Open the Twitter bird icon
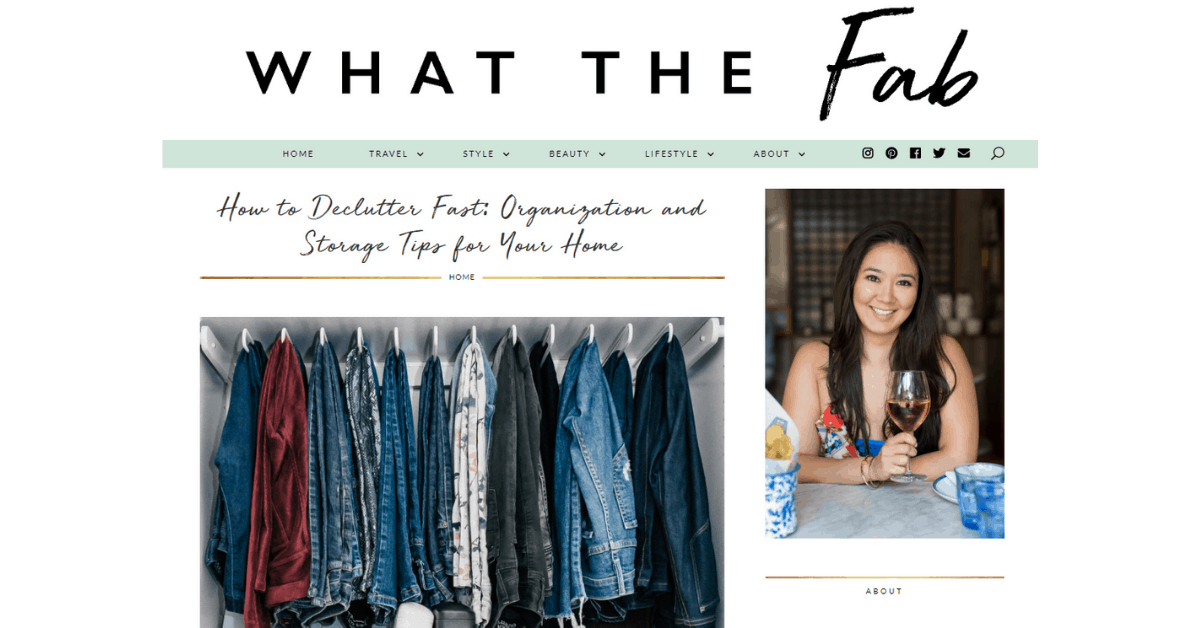This screenshot has height=628, width=1200. pos(939,153)
